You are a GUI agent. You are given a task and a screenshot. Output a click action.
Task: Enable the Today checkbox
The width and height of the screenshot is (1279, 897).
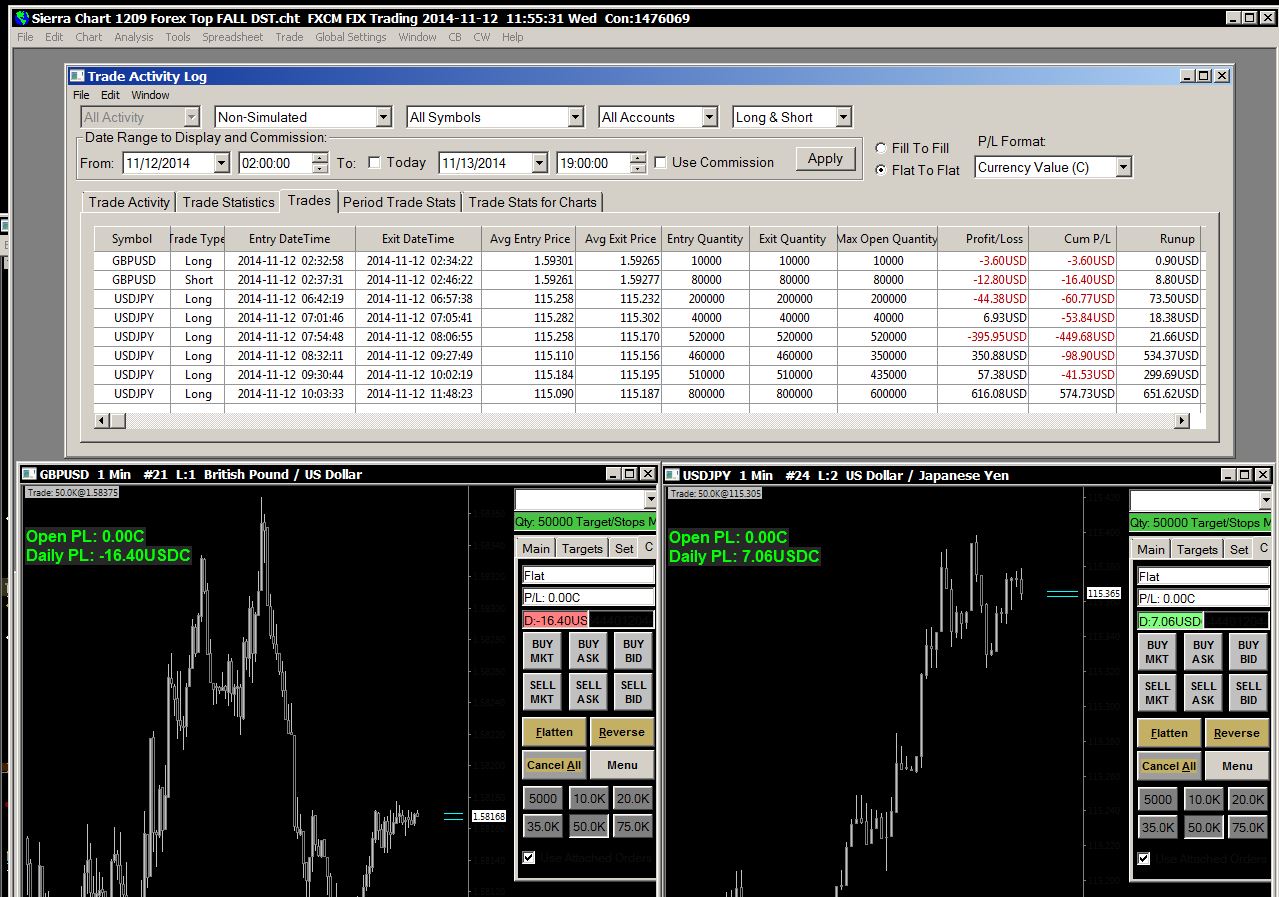pos(374,162)
